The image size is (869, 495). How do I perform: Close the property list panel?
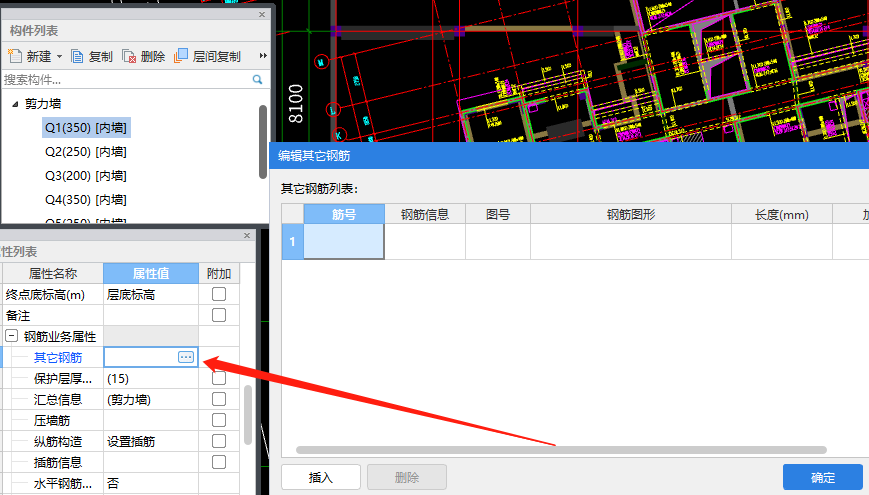(x=247, y=236)
